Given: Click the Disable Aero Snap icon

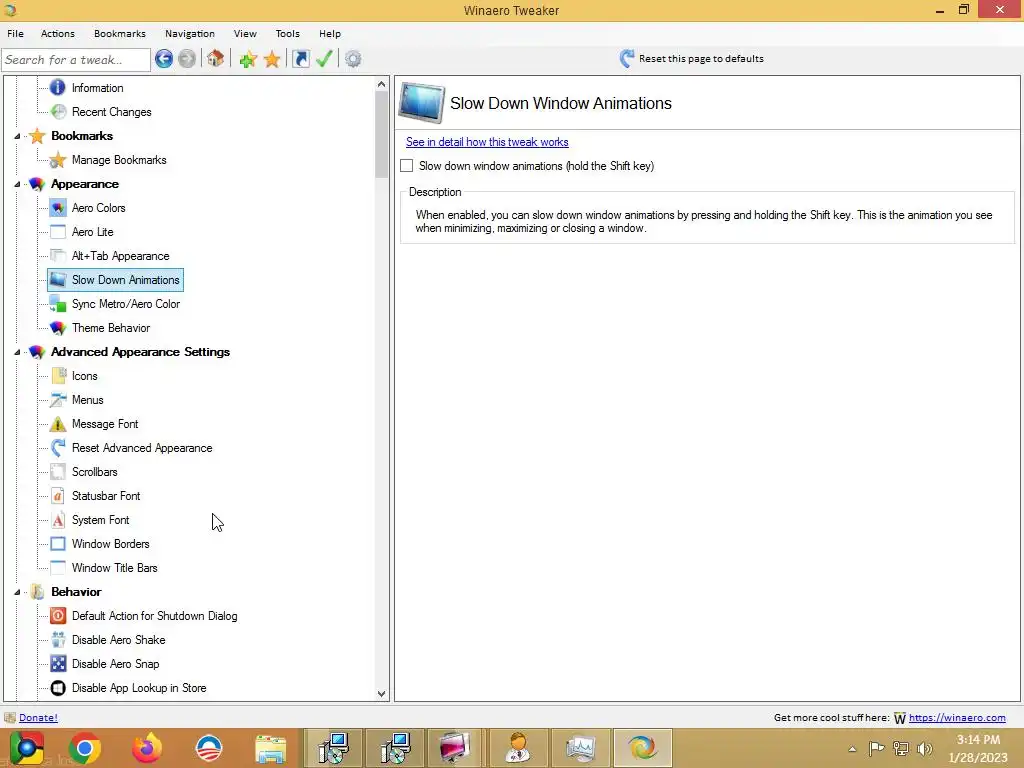Looking at the screenshot, I should (x=58, y=664).
